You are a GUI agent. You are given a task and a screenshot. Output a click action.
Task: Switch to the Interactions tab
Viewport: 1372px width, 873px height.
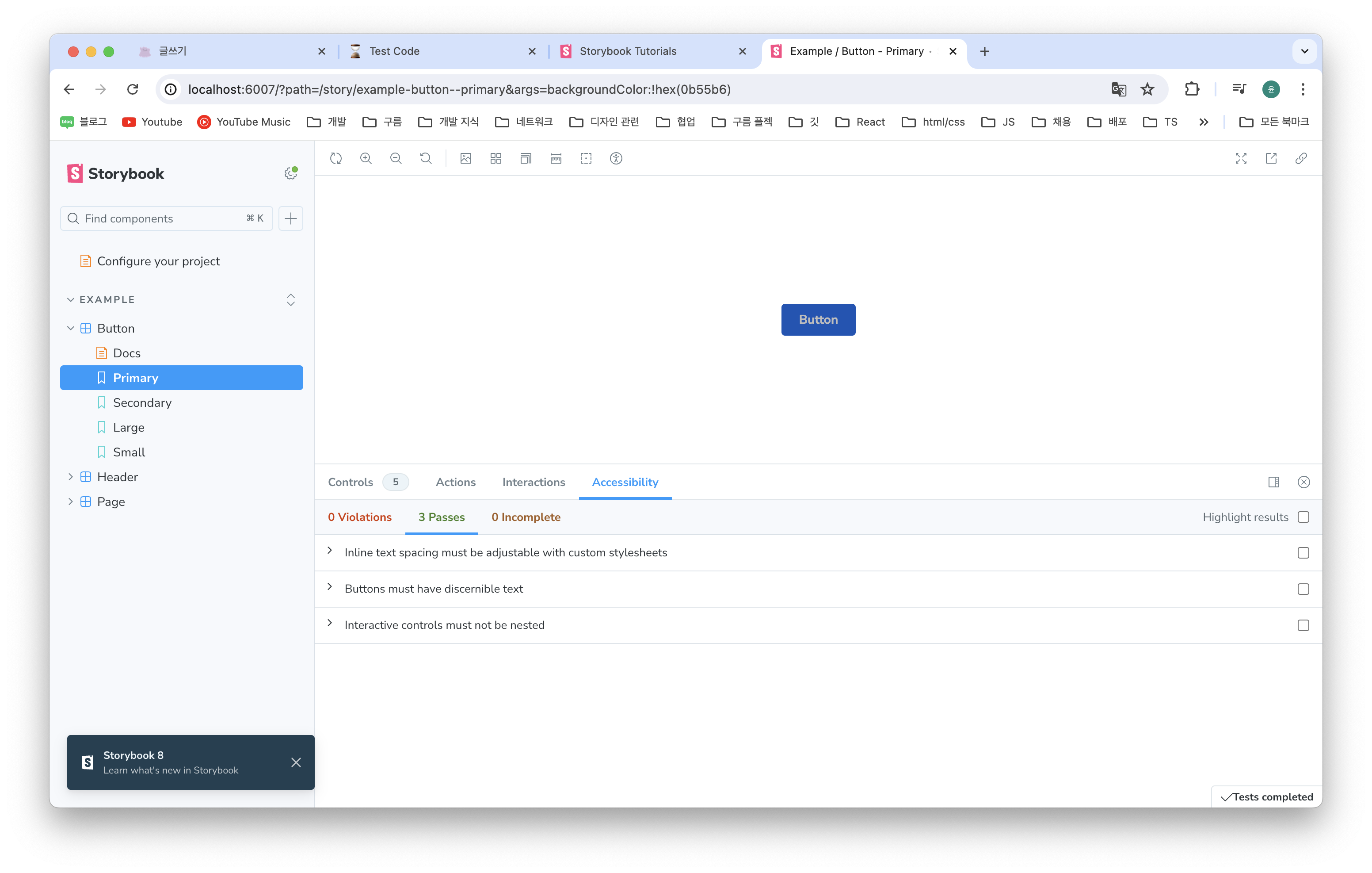pos(534,482)
